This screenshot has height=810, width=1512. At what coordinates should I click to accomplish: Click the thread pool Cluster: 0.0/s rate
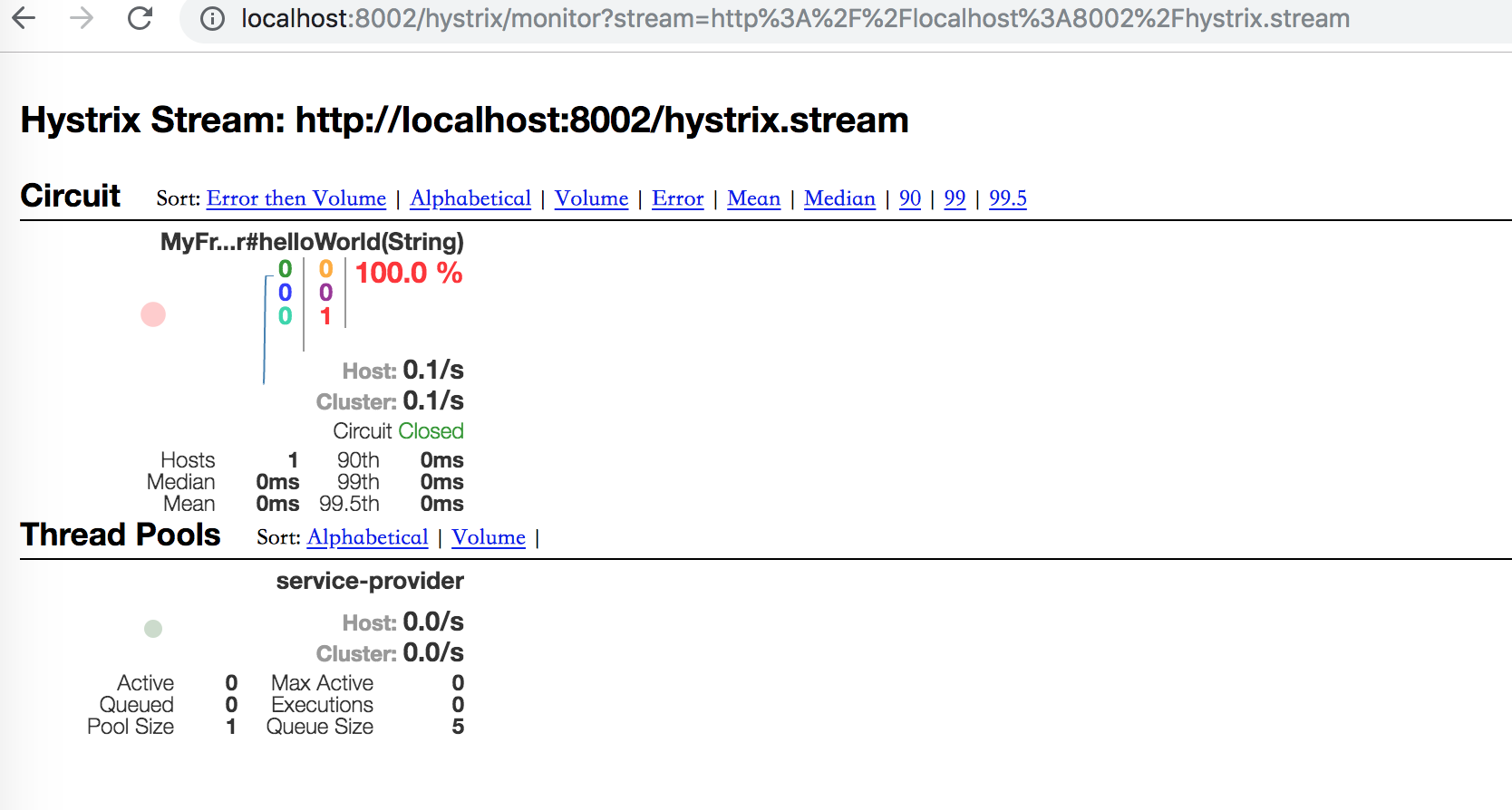coord(390,652)
